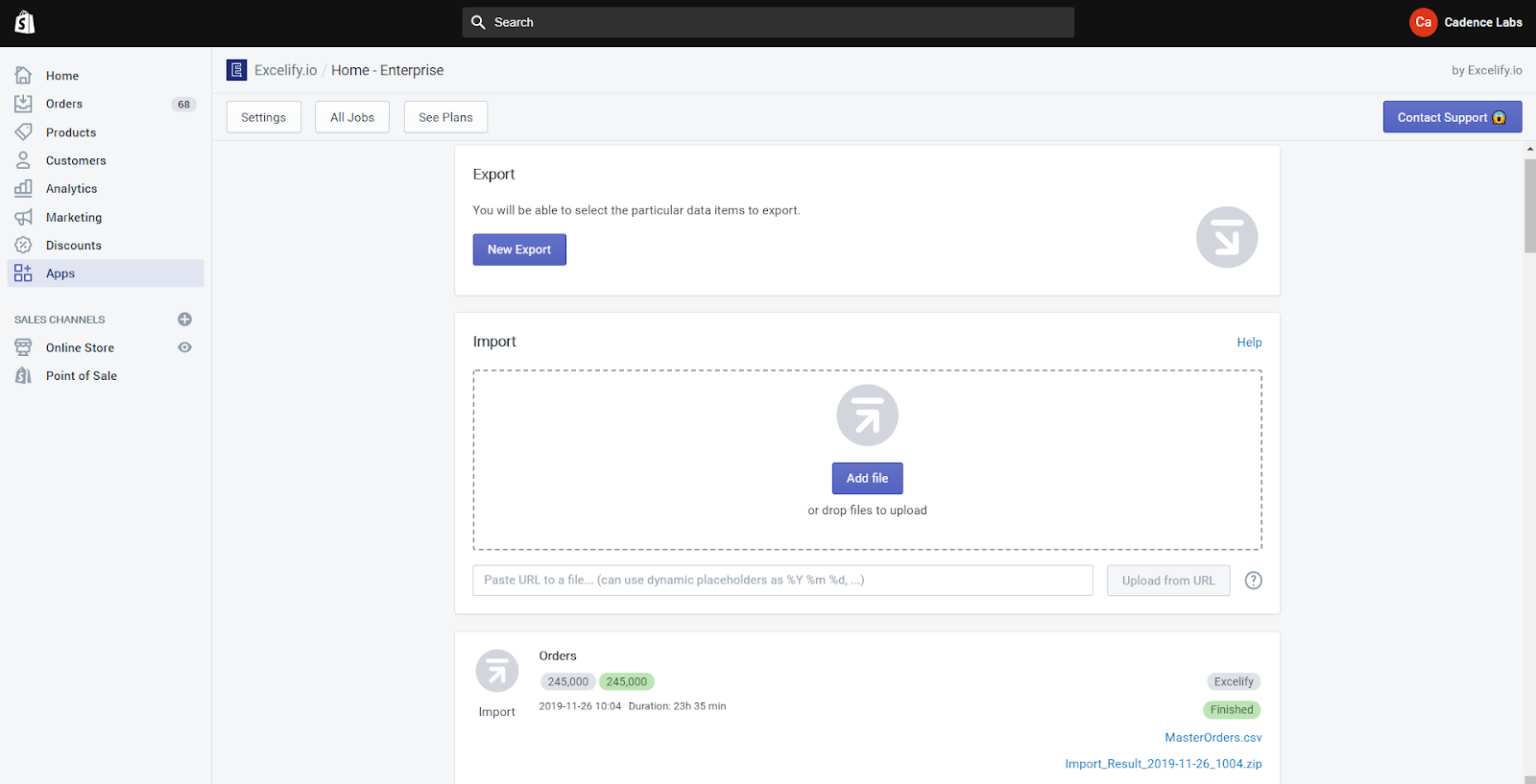Open Point of Sale sales channel
The image size is (1536, 784).
(82, 376)
